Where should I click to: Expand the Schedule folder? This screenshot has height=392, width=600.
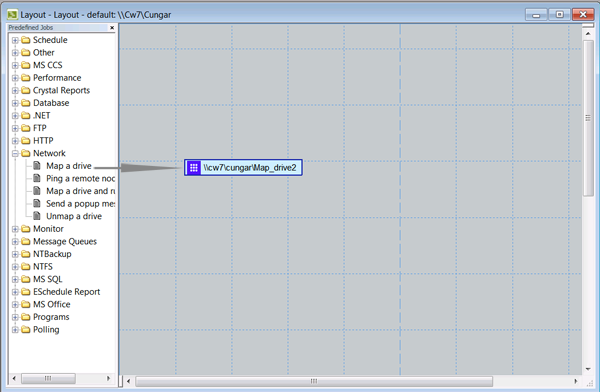[x=15, y=40]
